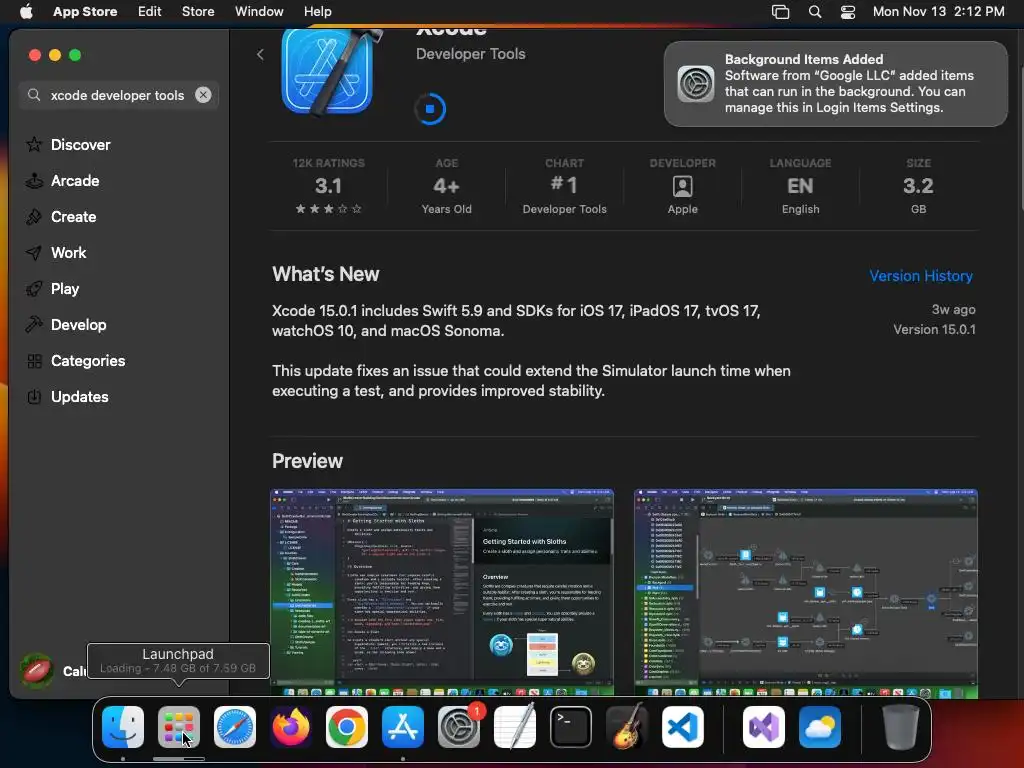Click the date and time in the menu bar

click(x=938, y=11)
